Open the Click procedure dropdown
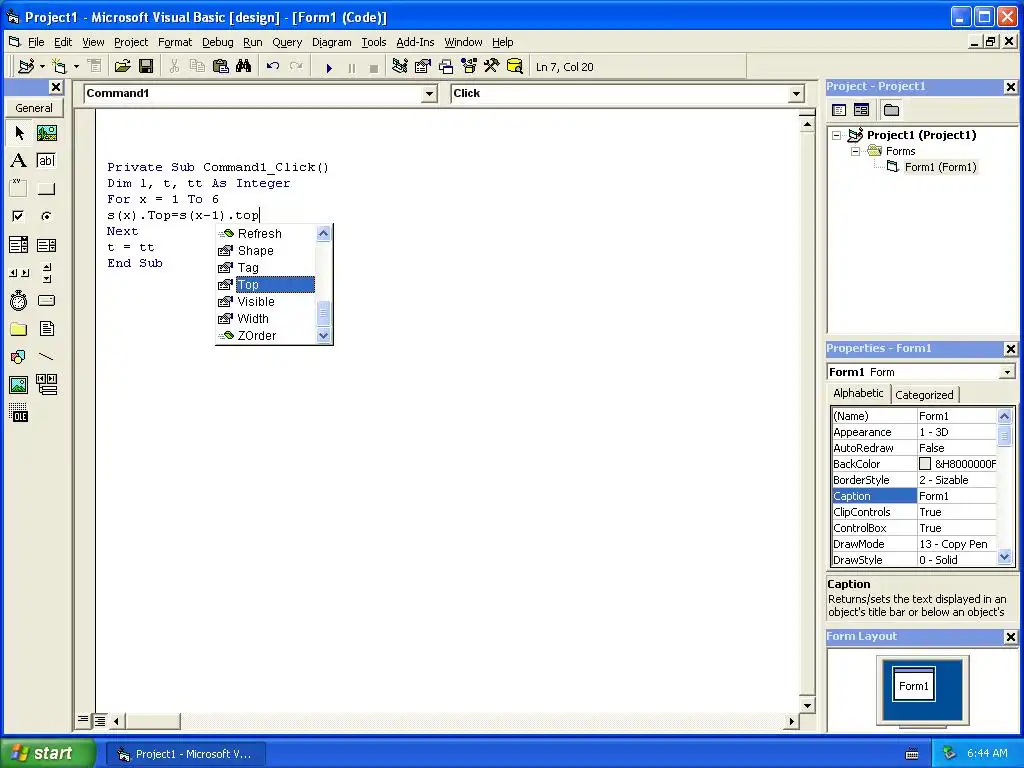The image size is (1024, 768). pos(796,94)
